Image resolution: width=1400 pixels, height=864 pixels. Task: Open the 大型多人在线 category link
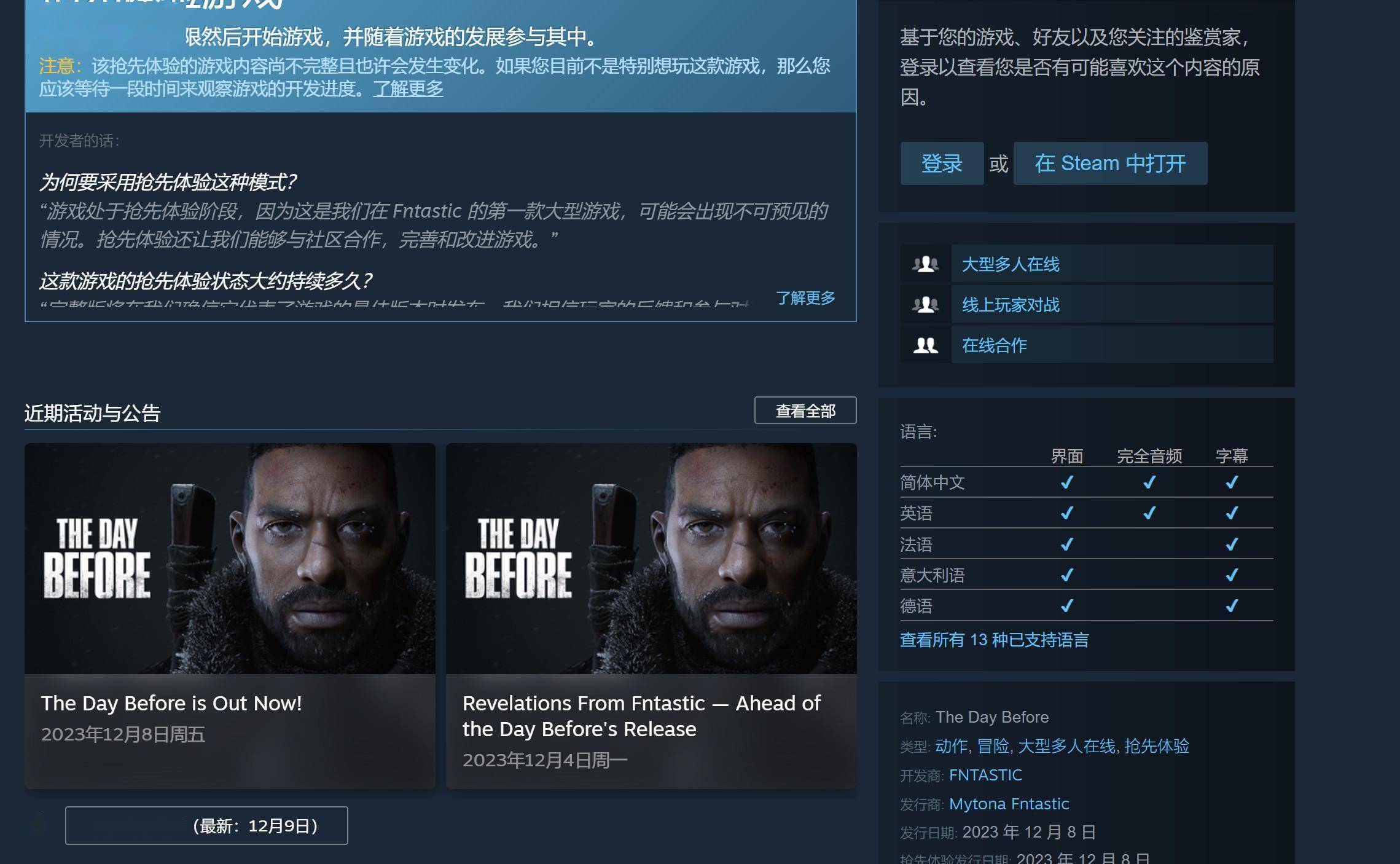coord(1011,264)
